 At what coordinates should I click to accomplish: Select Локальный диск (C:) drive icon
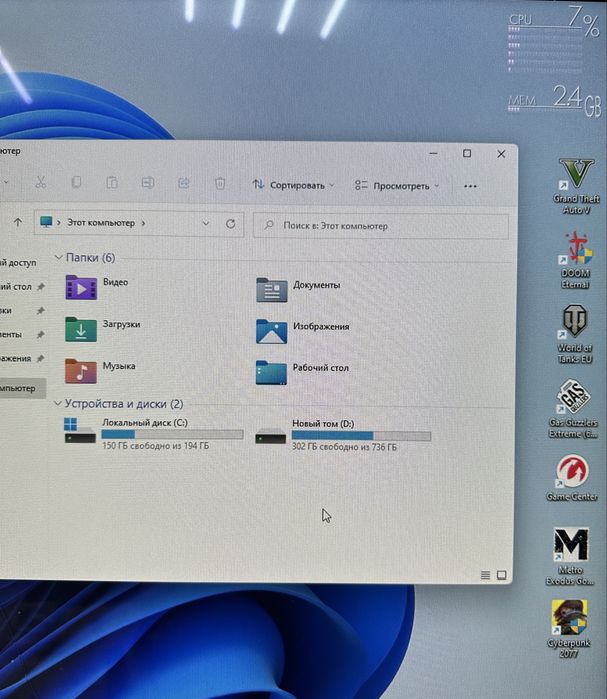[80, 431]
